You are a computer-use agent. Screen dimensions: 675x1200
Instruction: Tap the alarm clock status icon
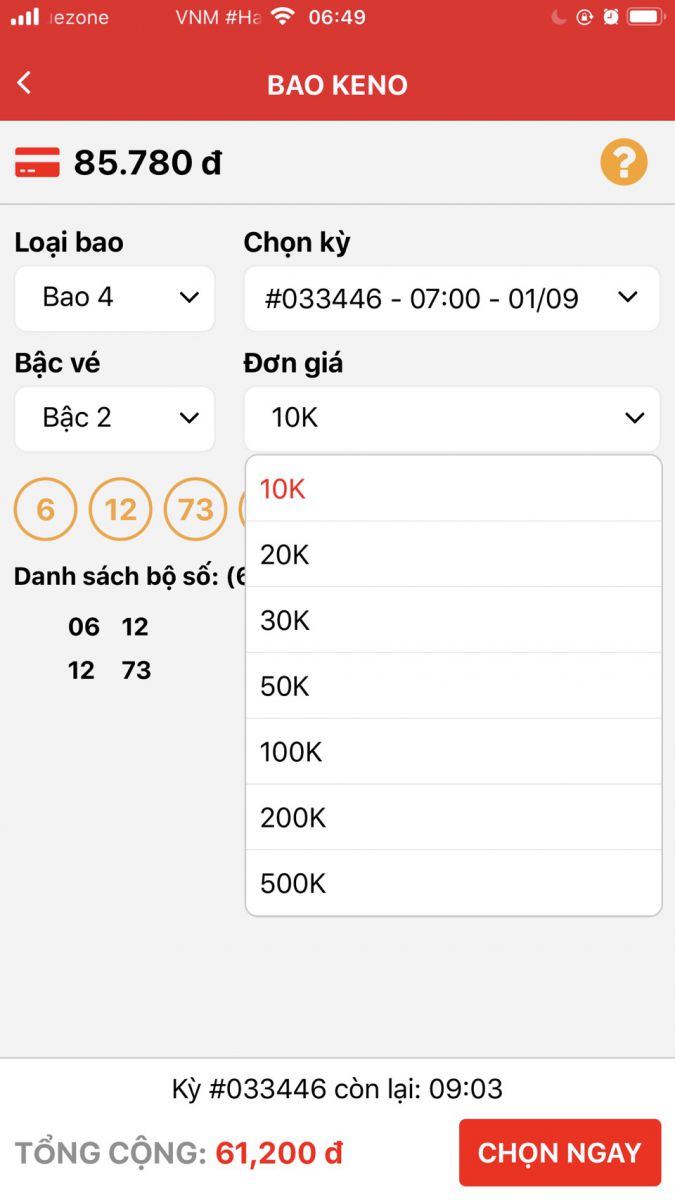coord(611,17)
